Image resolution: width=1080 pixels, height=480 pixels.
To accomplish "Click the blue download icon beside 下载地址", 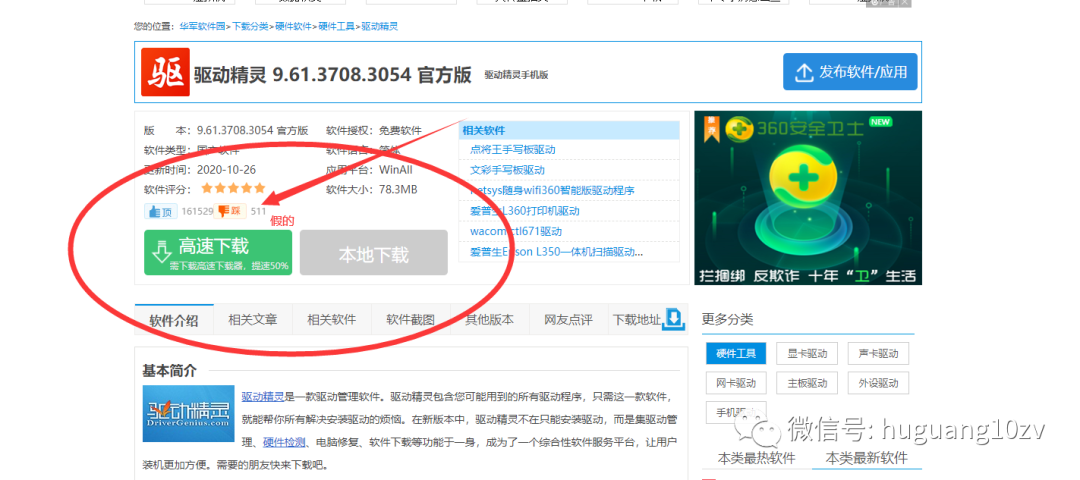I will tap(673, 320).
